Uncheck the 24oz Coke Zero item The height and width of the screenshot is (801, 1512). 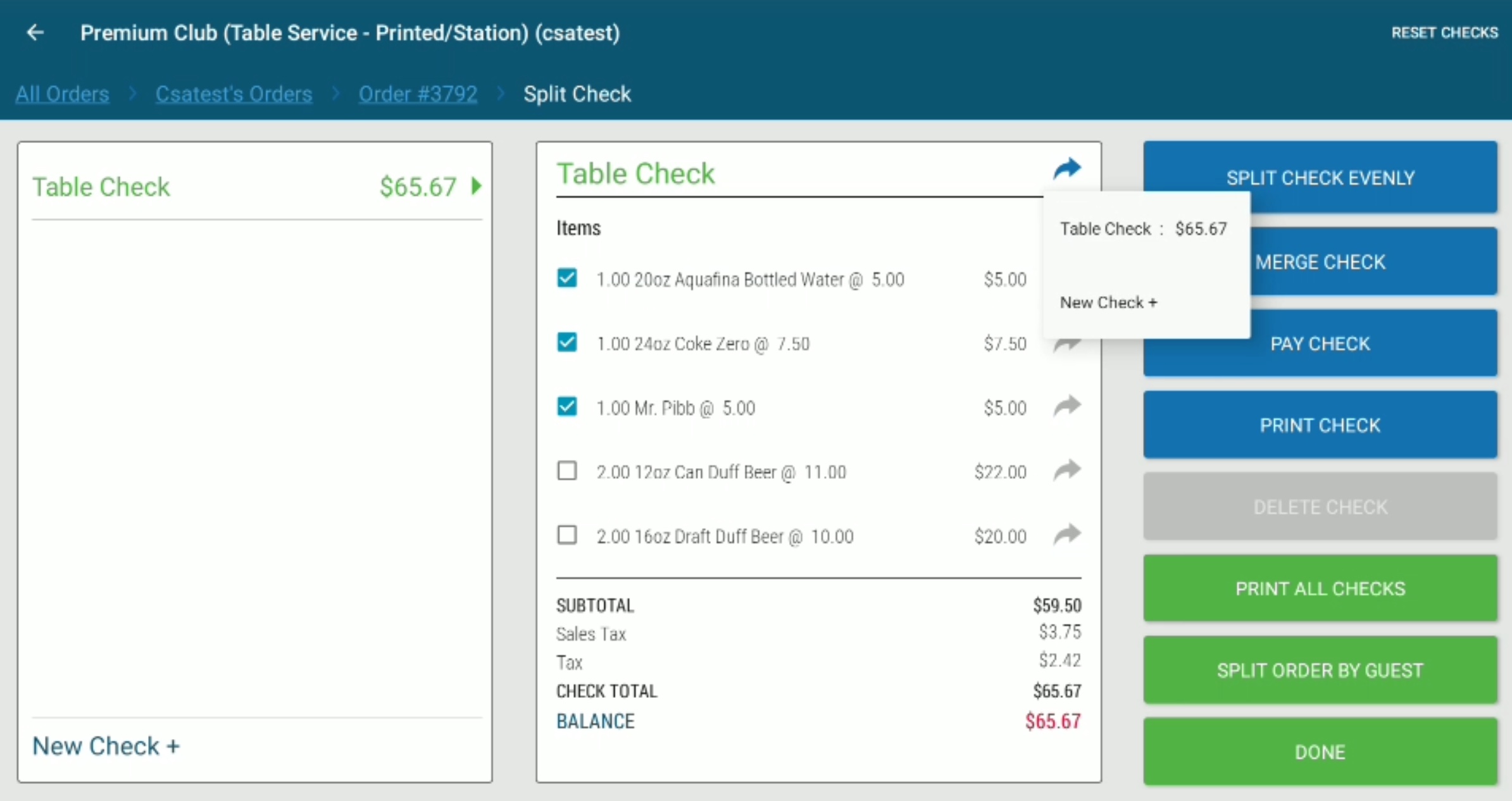[x=567, y=342]
